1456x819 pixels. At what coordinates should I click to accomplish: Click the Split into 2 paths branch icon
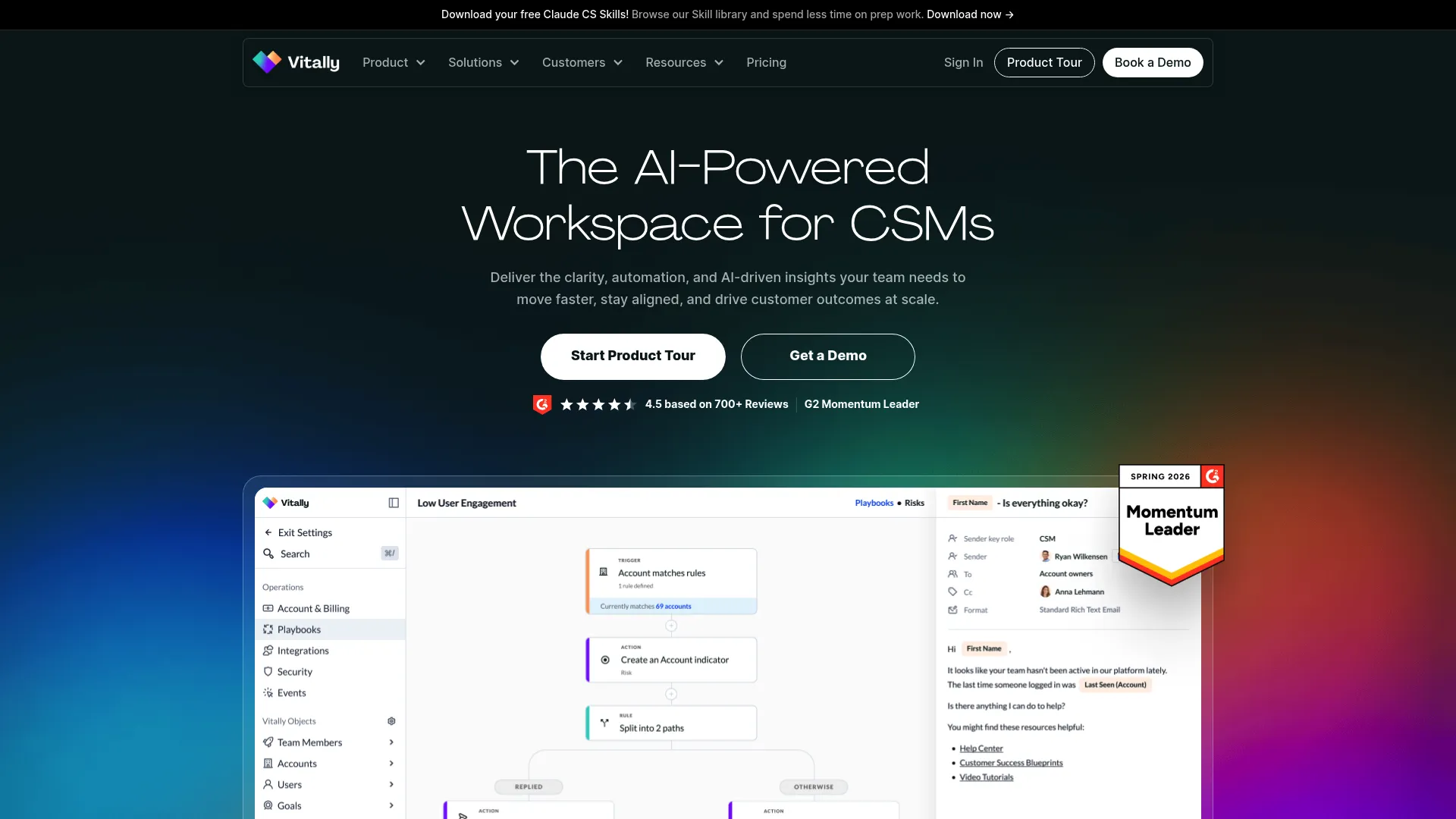click(x=604, y=723)
